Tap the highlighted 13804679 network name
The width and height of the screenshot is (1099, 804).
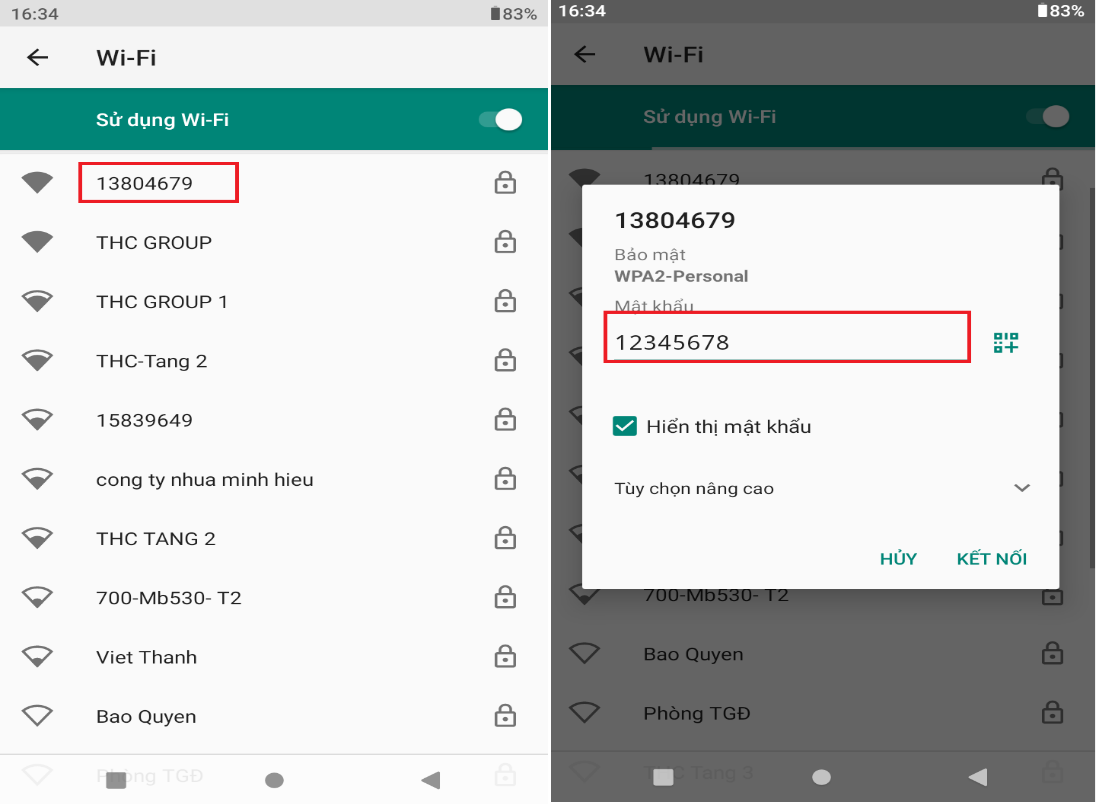[x=145, y=183]
